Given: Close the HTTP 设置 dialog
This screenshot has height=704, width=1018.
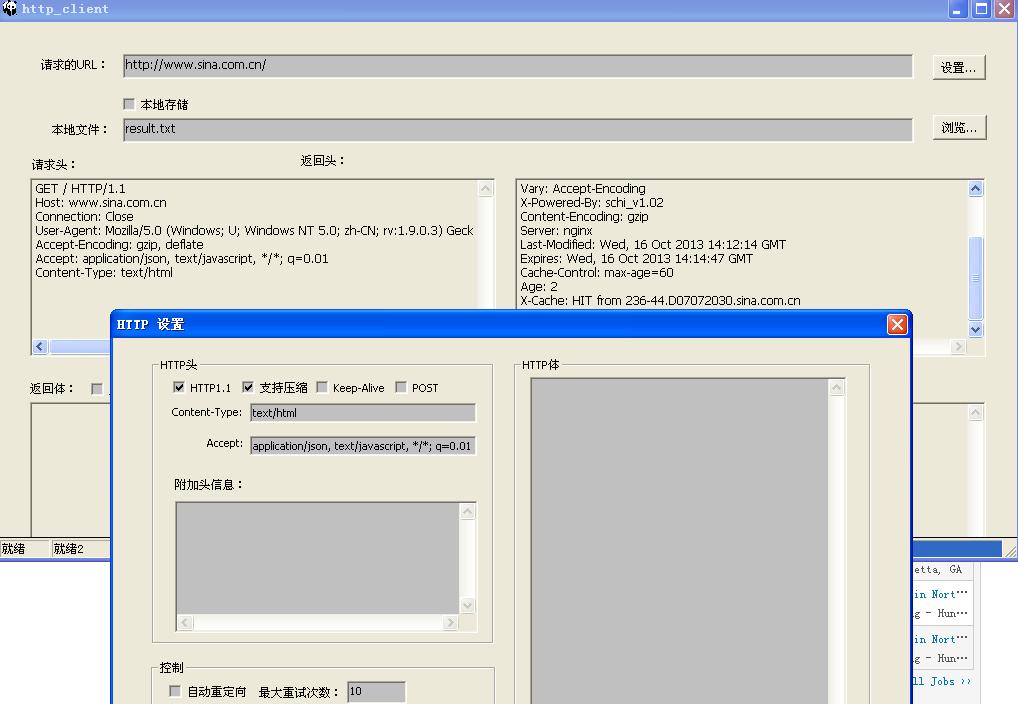Looking at the screenshot, I should [x=897, y=324].
